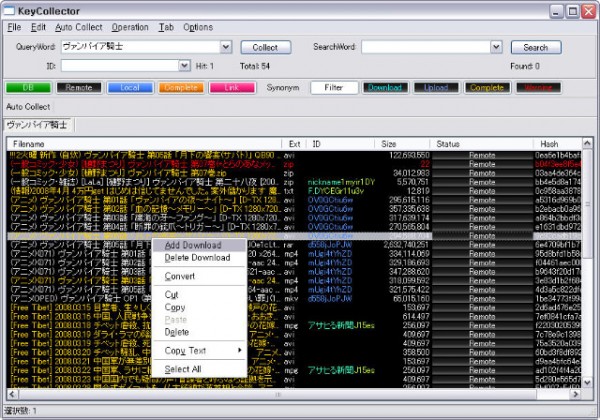Sort by Filename column header

click(144, 144)
